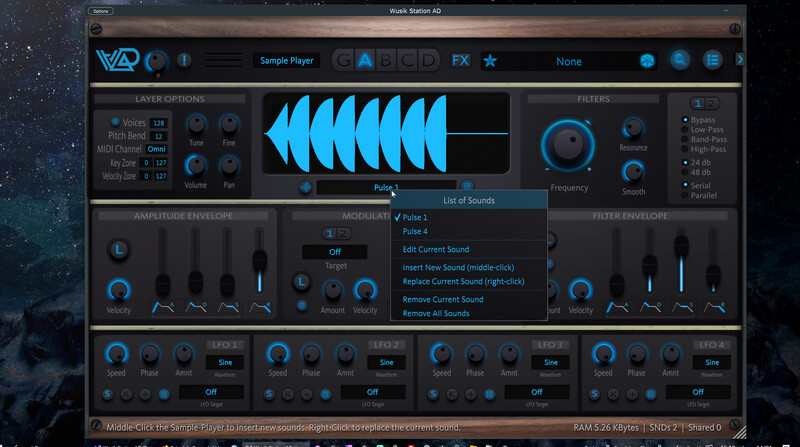This screenshot has width=800, height=447.
Task: Select the Bypass filter type
Action: click(685, 119)
